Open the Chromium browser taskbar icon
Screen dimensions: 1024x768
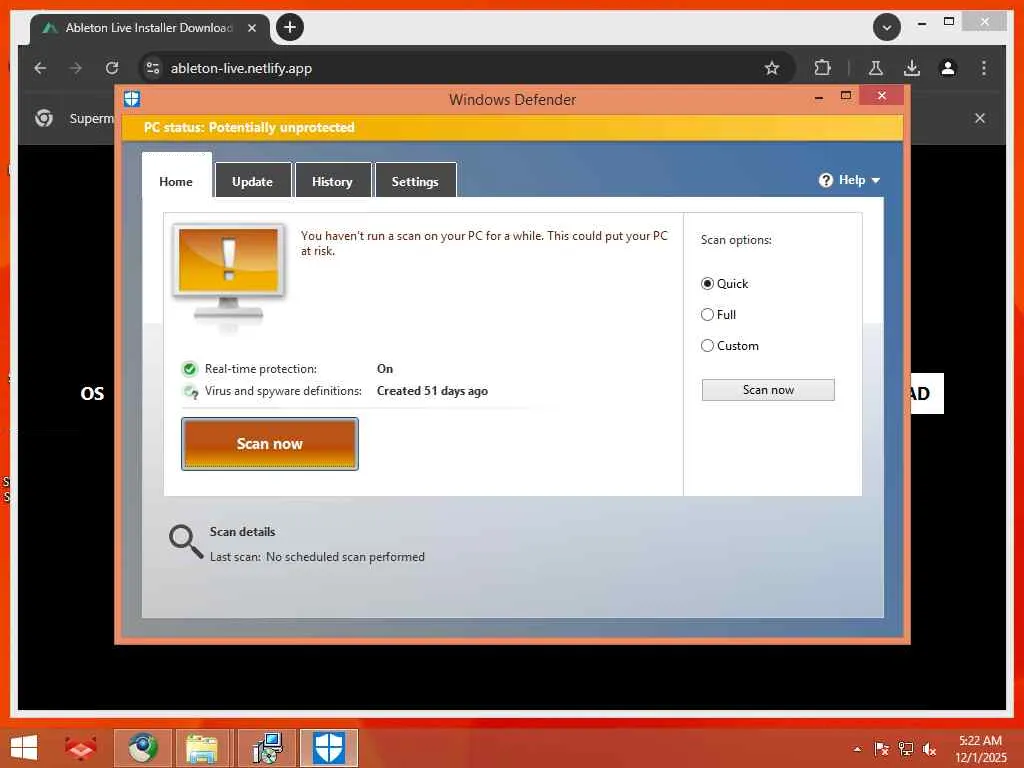[x=143, y=748]
